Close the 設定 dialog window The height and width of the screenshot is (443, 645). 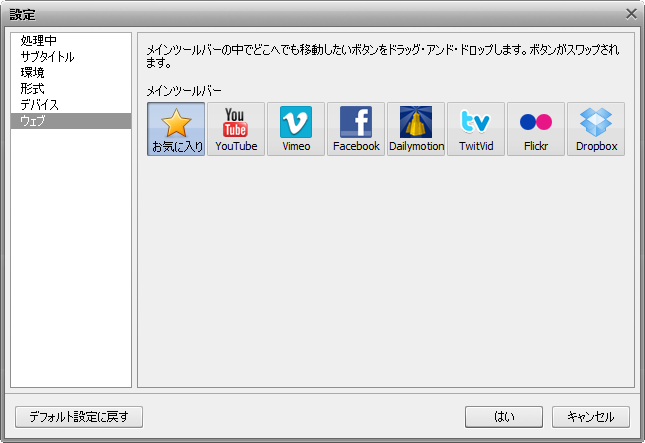631,14
